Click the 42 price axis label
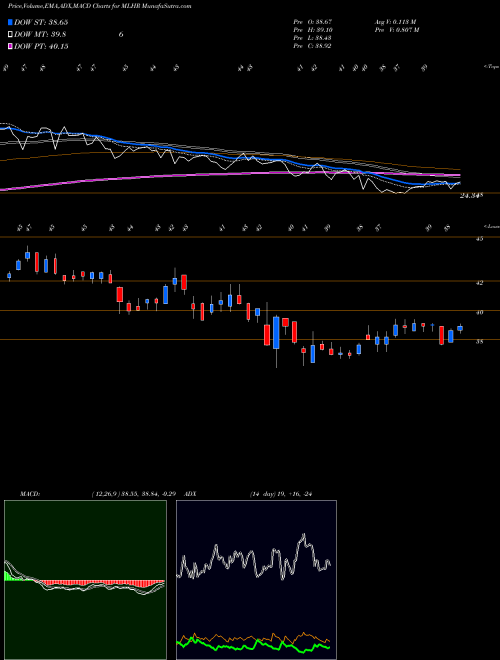 [479, 283]
